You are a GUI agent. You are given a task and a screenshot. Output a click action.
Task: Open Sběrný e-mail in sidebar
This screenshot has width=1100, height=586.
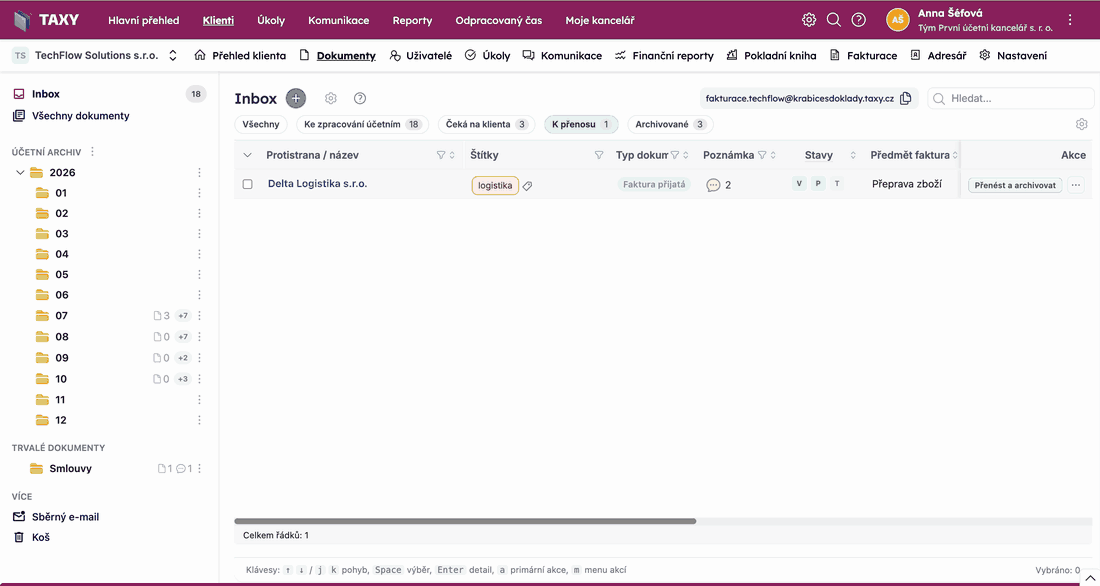pos(56,517)
